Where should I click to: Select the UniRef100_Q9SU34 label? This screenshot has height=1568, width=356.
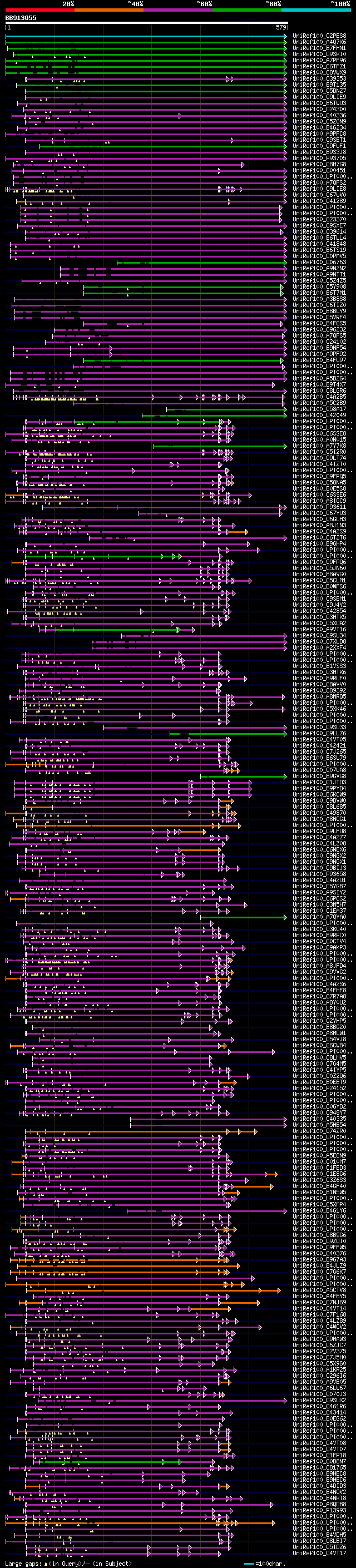[x=319, y=636]
